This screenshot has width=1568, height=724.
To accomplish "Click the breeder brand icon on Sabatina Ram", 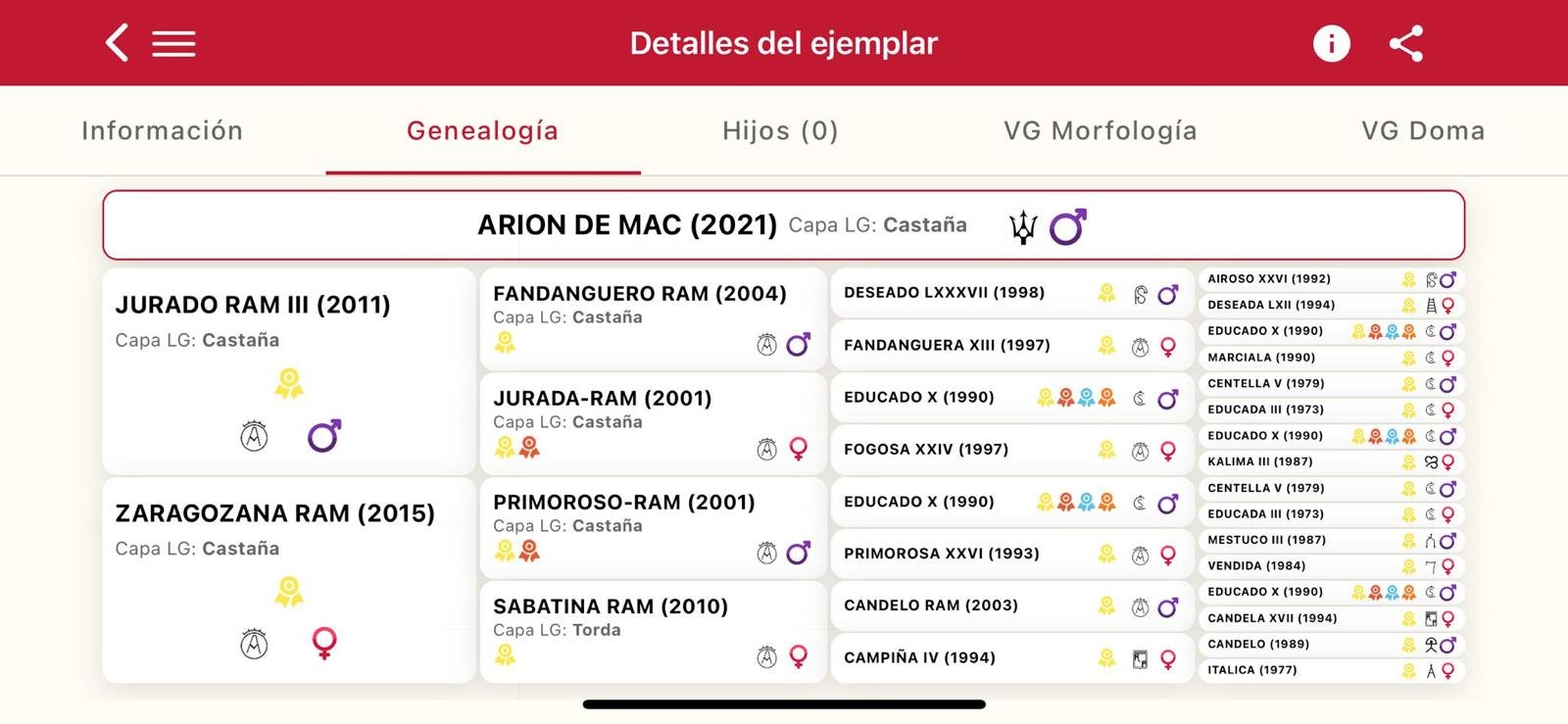I will (766, 657).
